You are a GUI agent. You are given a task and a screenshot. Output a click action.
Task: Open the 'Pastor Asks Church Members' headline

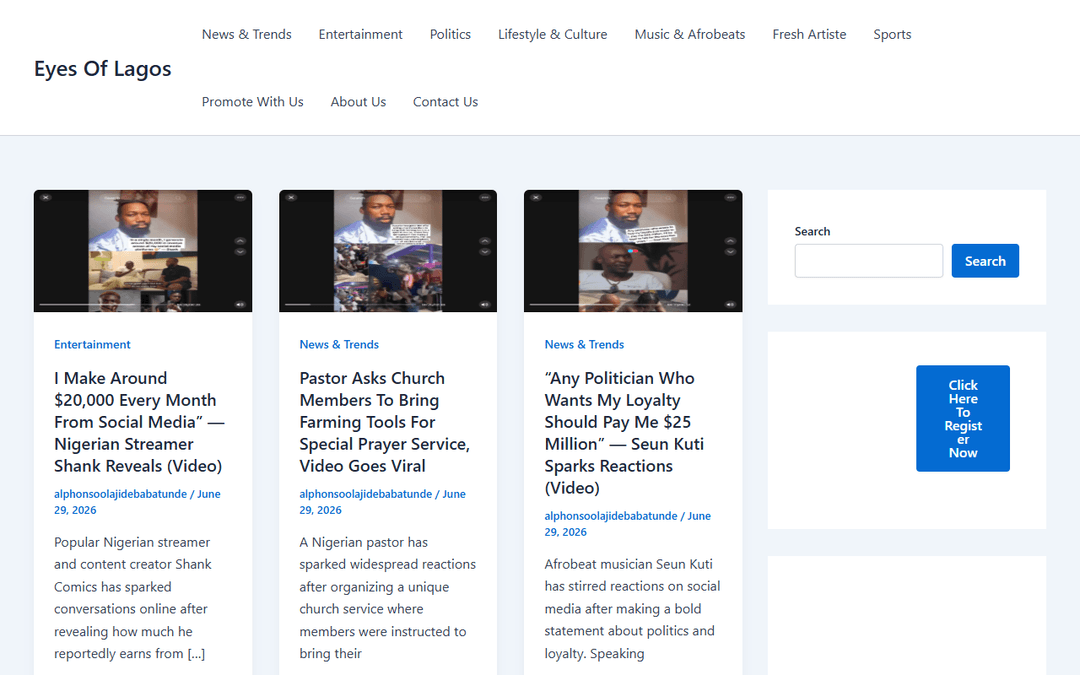(384, 422)
